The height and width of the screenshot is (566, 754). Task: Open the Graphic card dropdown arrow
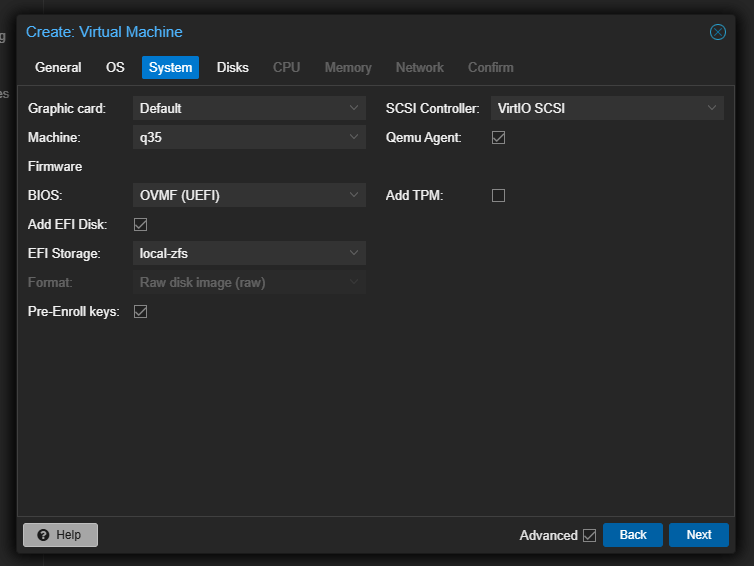tap(354, 108)
